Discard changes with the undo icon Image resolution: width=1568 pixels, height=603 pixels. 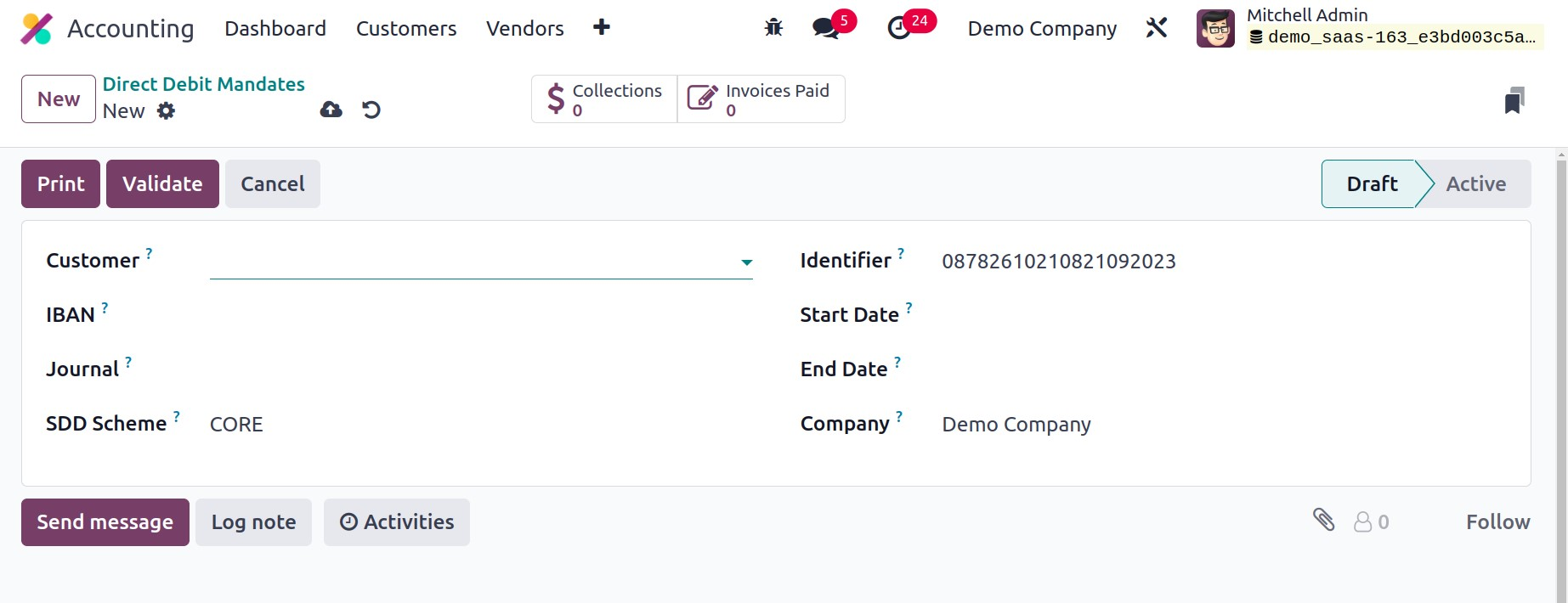coord(371,110)
